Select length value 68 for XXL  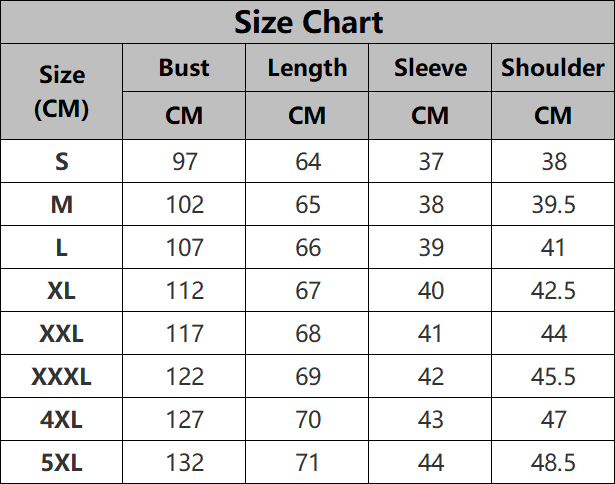click(308, 334)
